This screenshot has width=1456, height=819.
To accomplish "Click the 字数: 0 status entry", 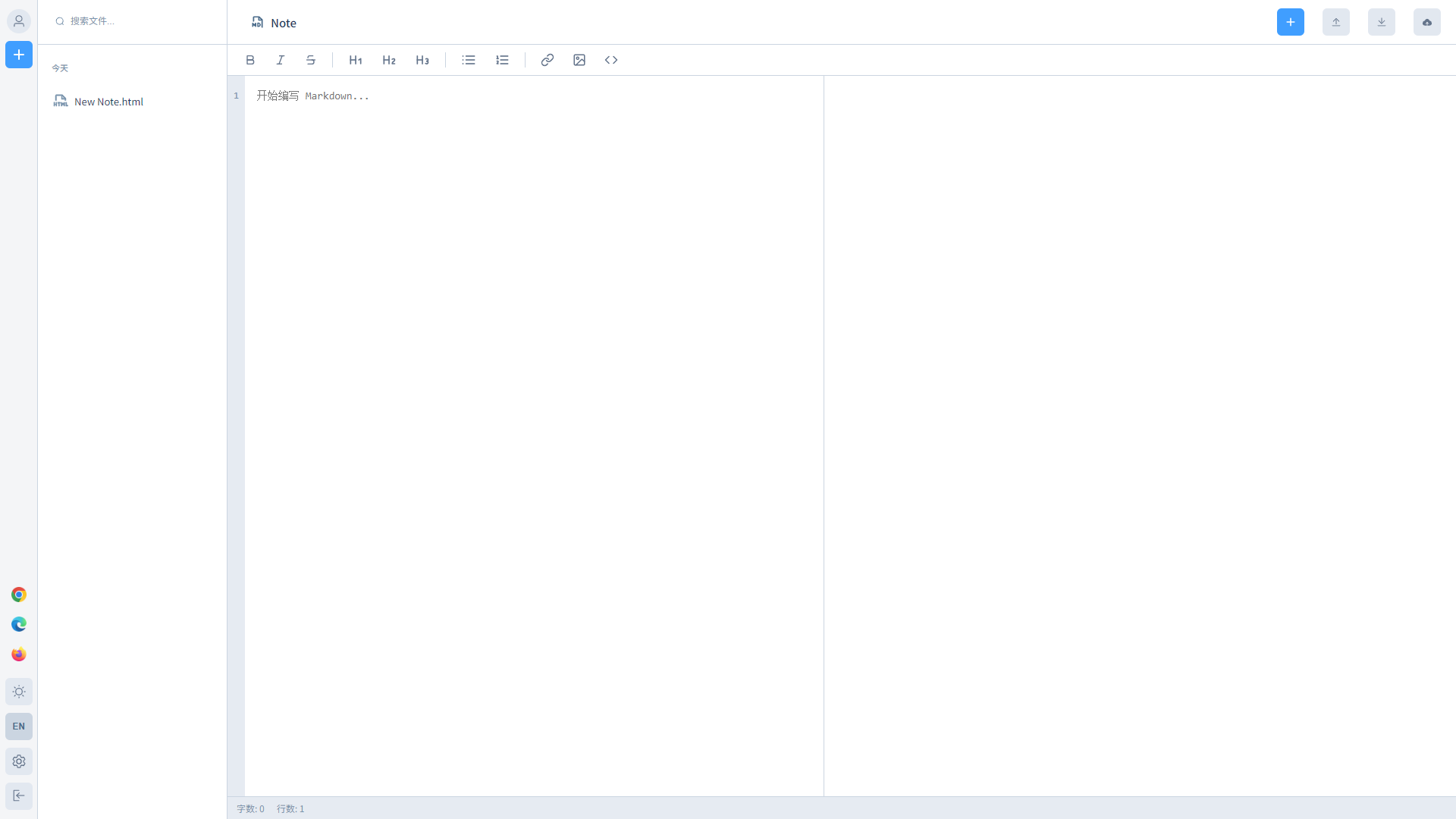I will point(250,808).
